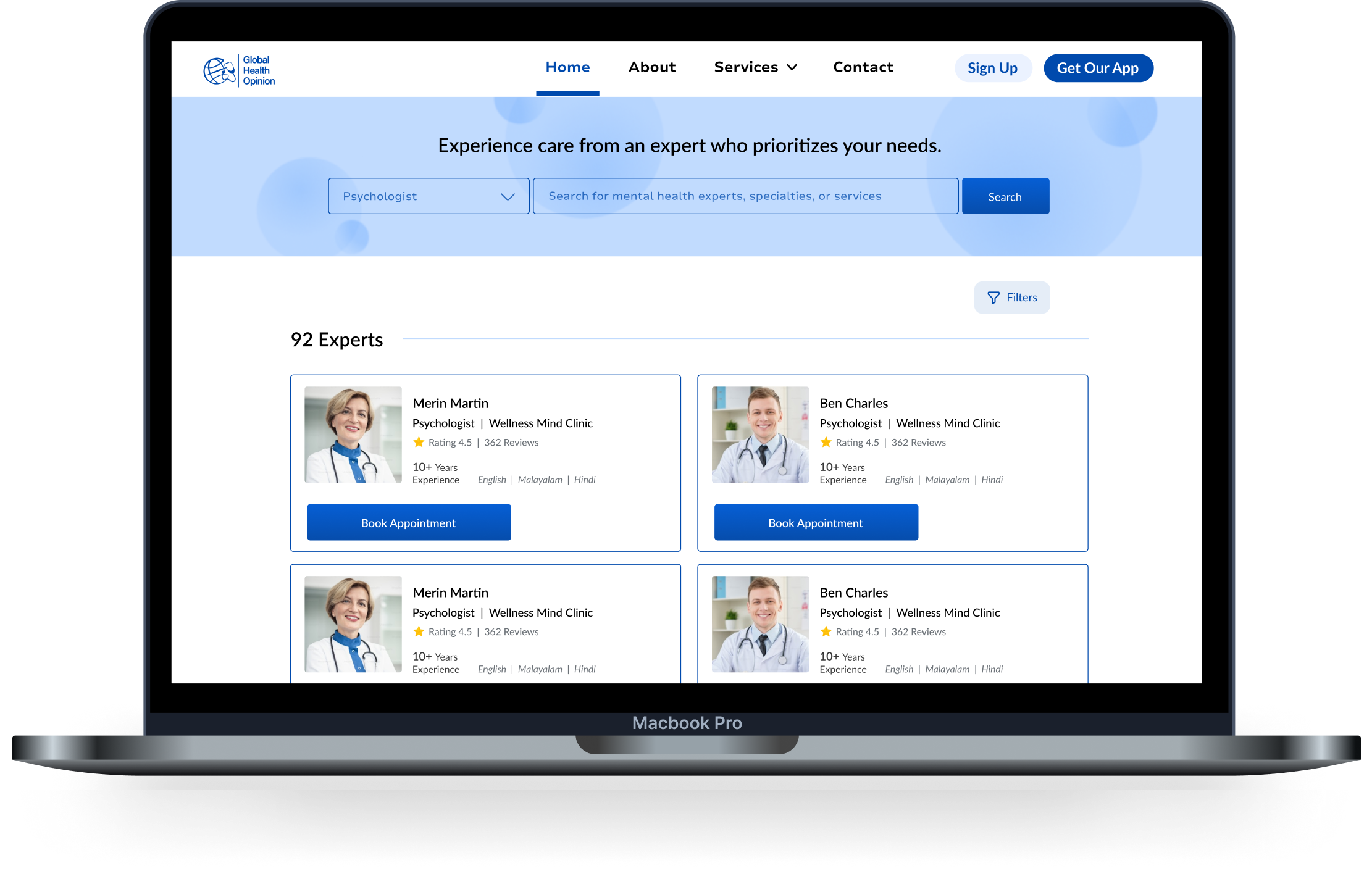Click star rating icon on first Merin Martin card

click(419, 442)
